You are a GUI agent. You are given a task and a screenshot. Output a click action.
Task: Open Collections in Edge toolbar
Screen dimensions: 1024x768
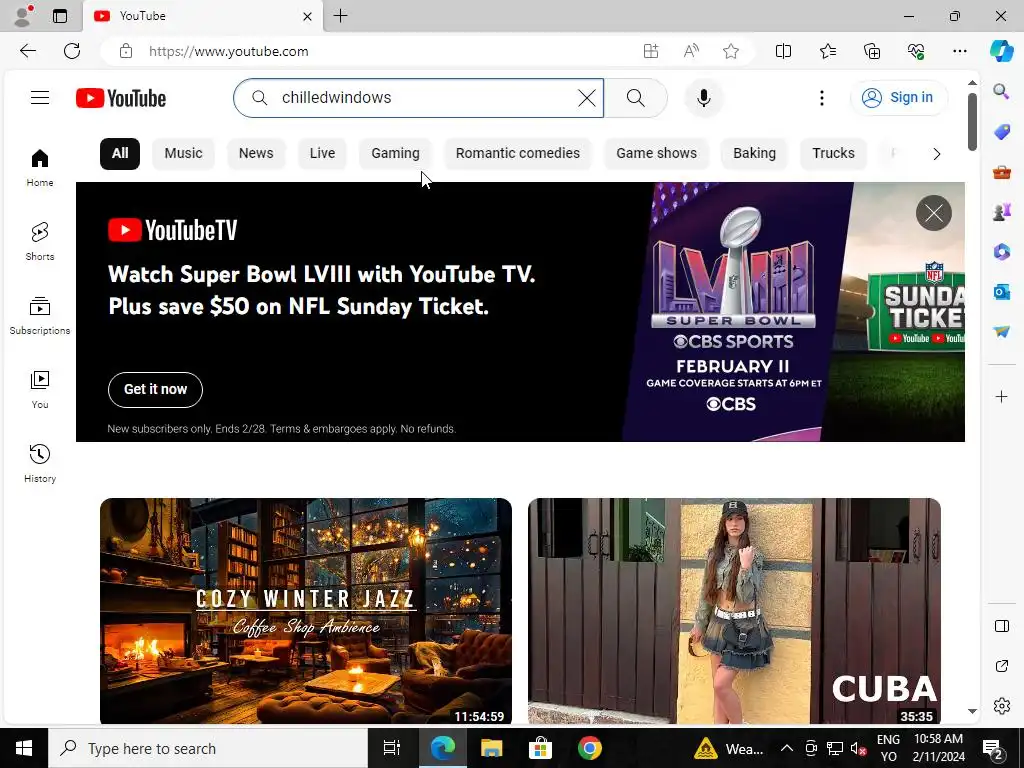coord(872,51)
